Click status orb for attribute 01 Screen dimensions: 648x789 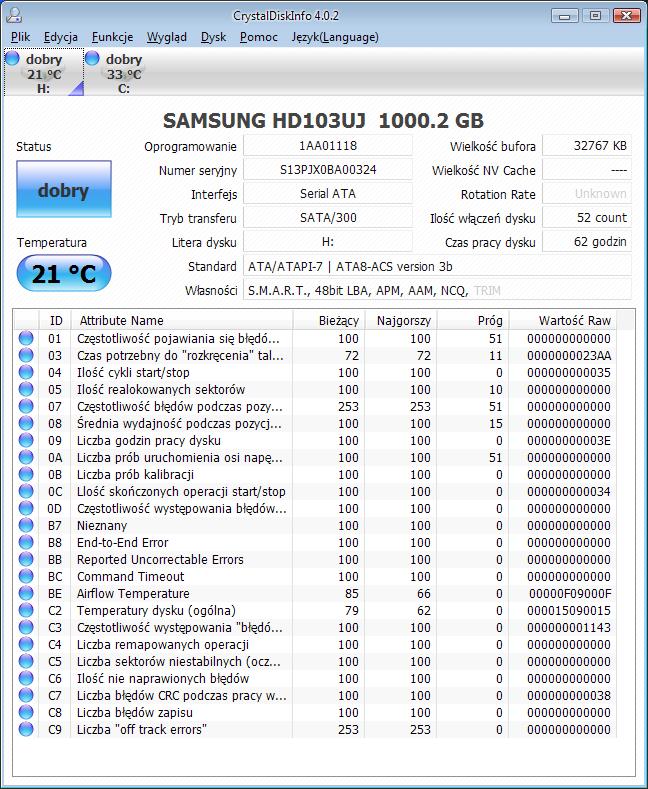(26, 338)
